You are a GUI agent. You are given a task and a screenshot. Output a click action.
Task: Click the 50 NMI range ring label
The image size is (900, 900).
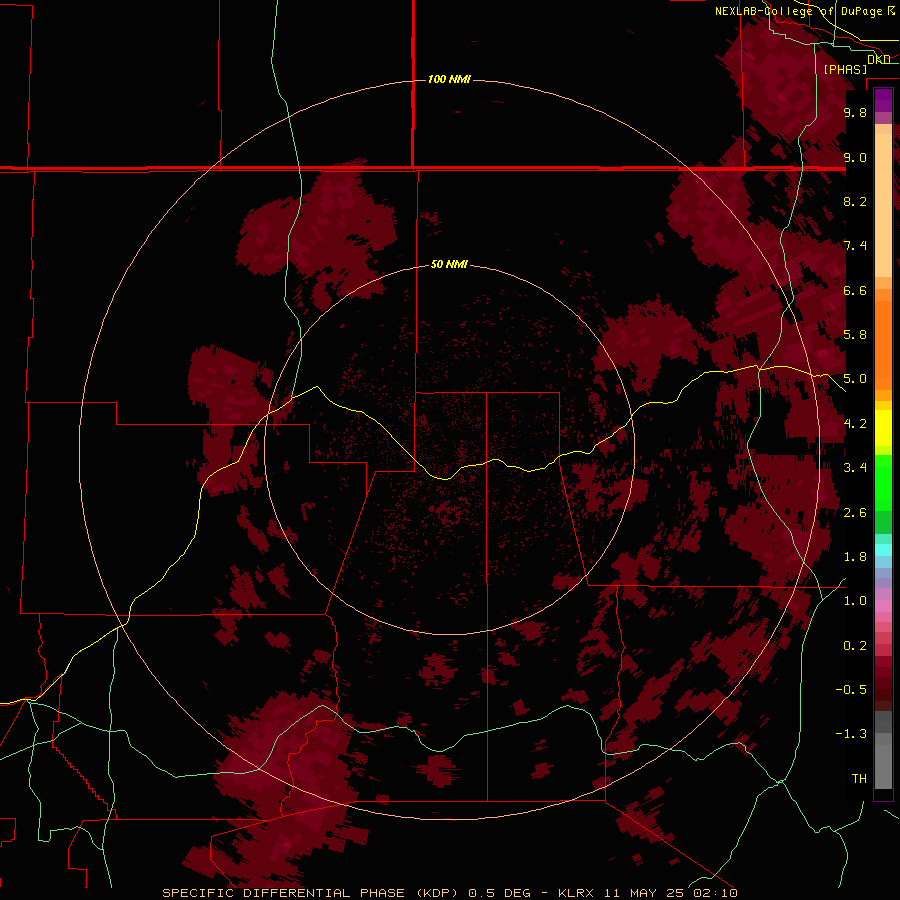449,265
